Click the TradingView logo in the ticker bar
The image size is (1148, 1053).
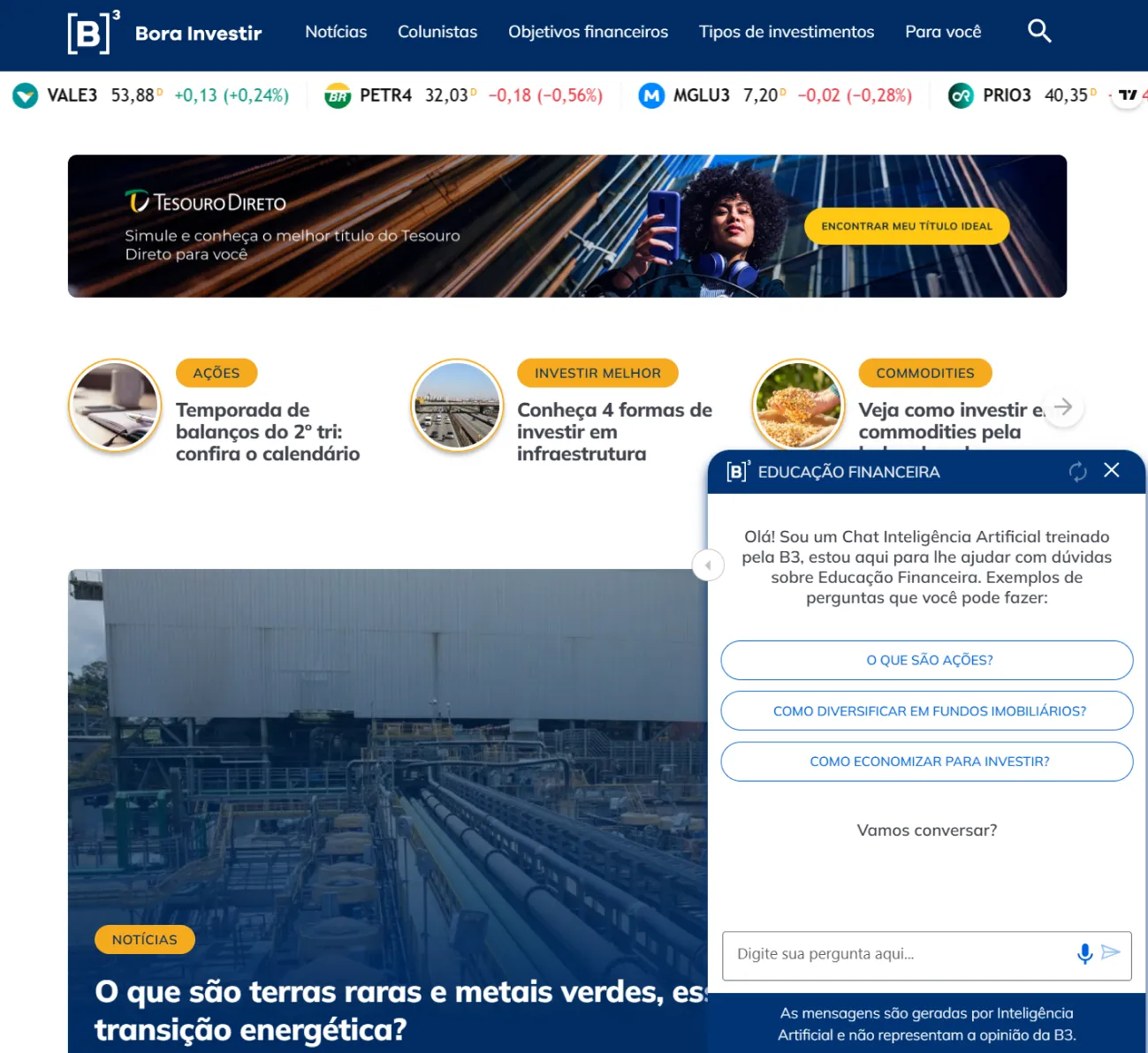pyautogui.click(x=1128, y=95)
